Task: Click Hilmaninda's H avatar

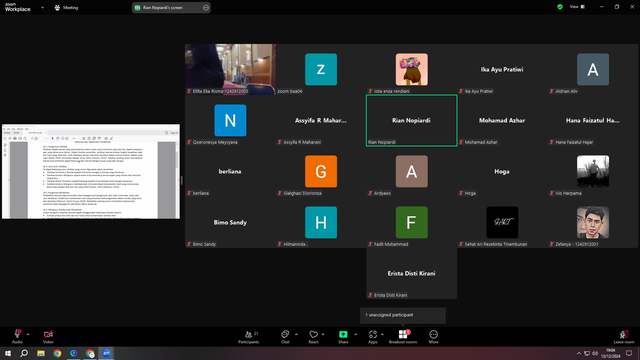Action: [x=321, y=222]
